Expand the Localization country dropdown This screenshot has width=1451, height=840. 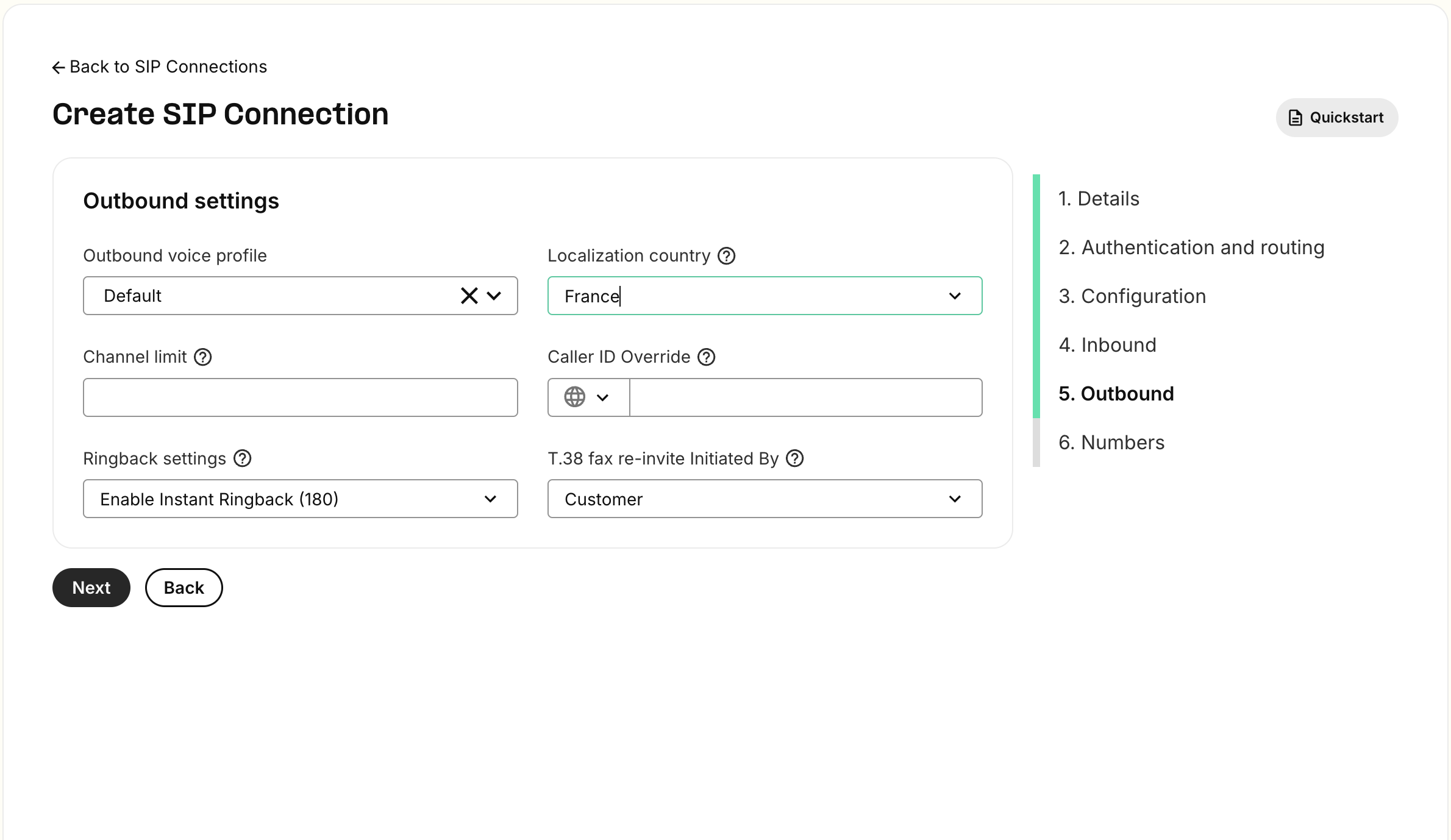(954, 296)
